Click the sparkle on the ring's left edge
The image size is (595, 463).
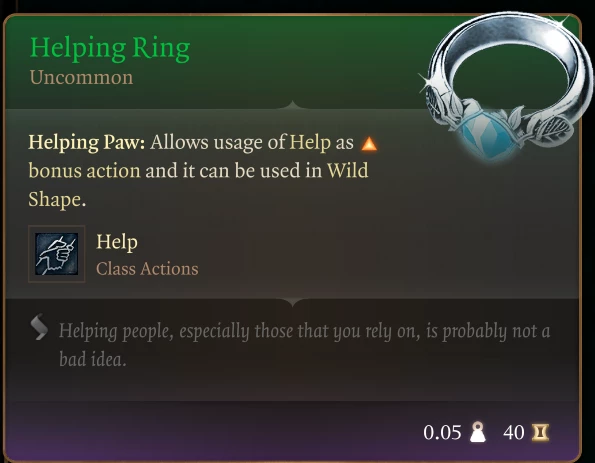pyautogui.click(x=427, y=81)
